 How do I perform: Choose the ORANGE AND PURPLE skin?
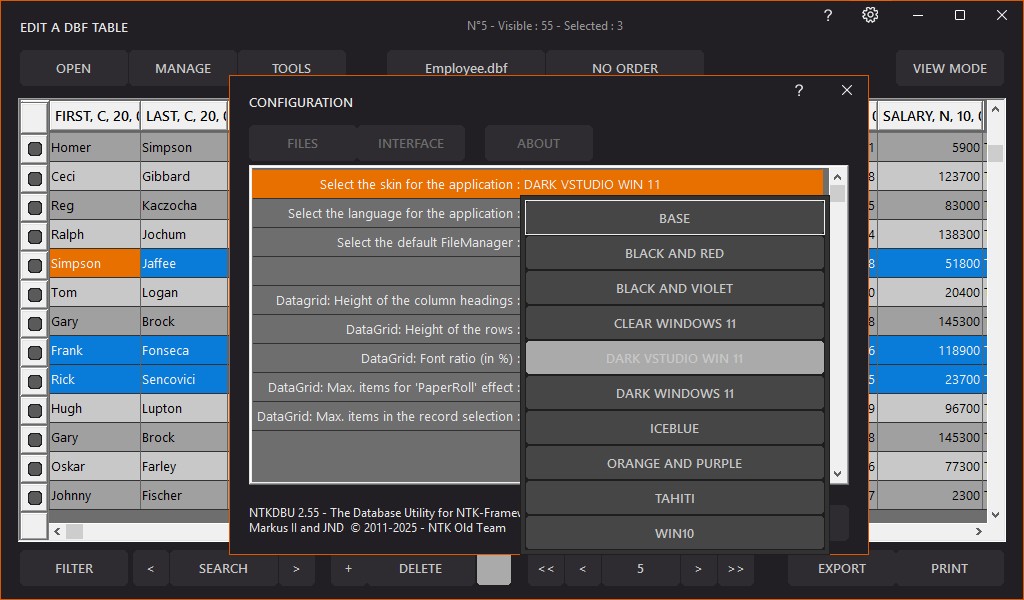[675, 463]
